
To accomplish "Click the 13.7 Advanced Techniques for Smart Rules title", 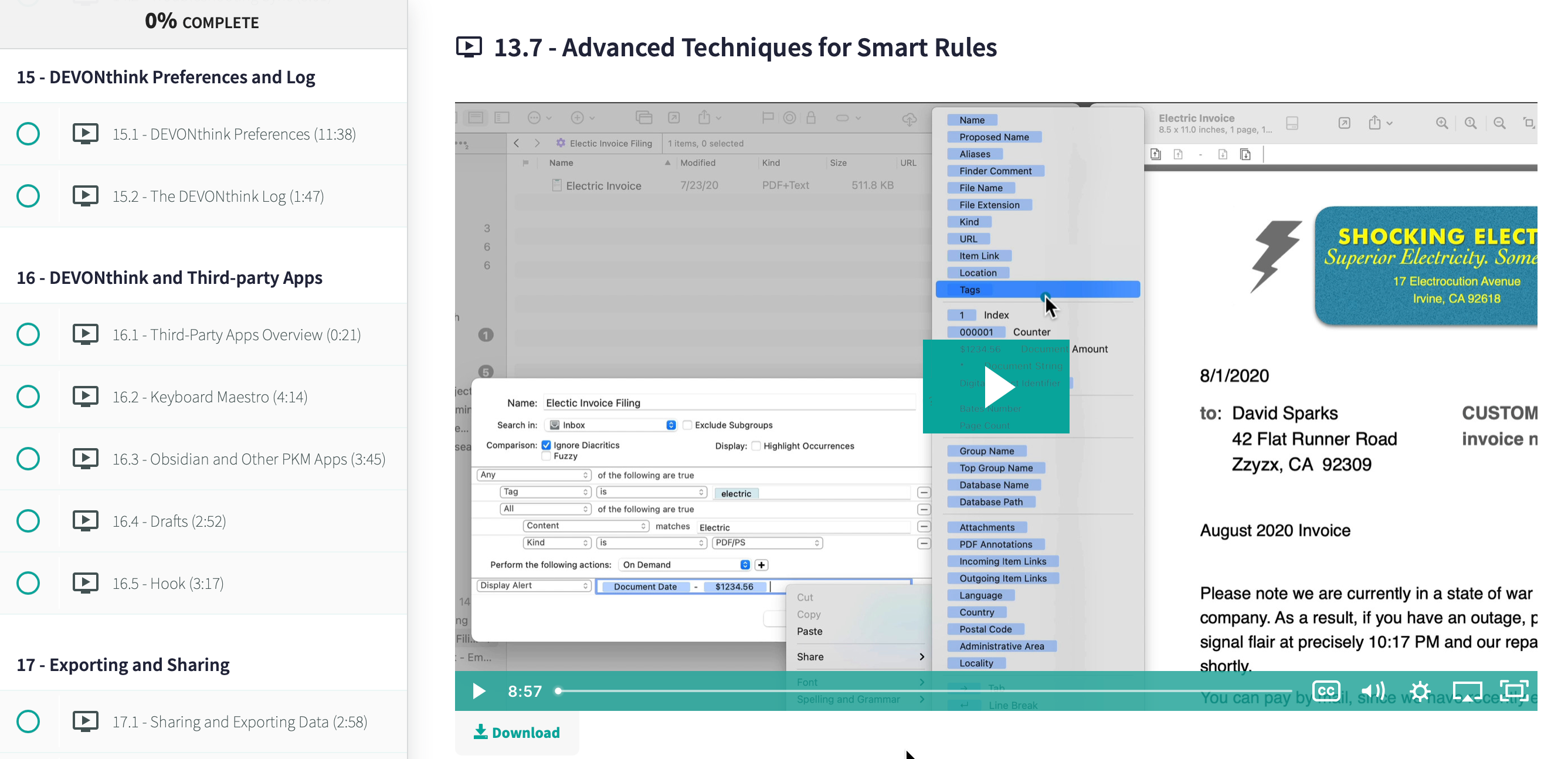I will tap(745, 48).
